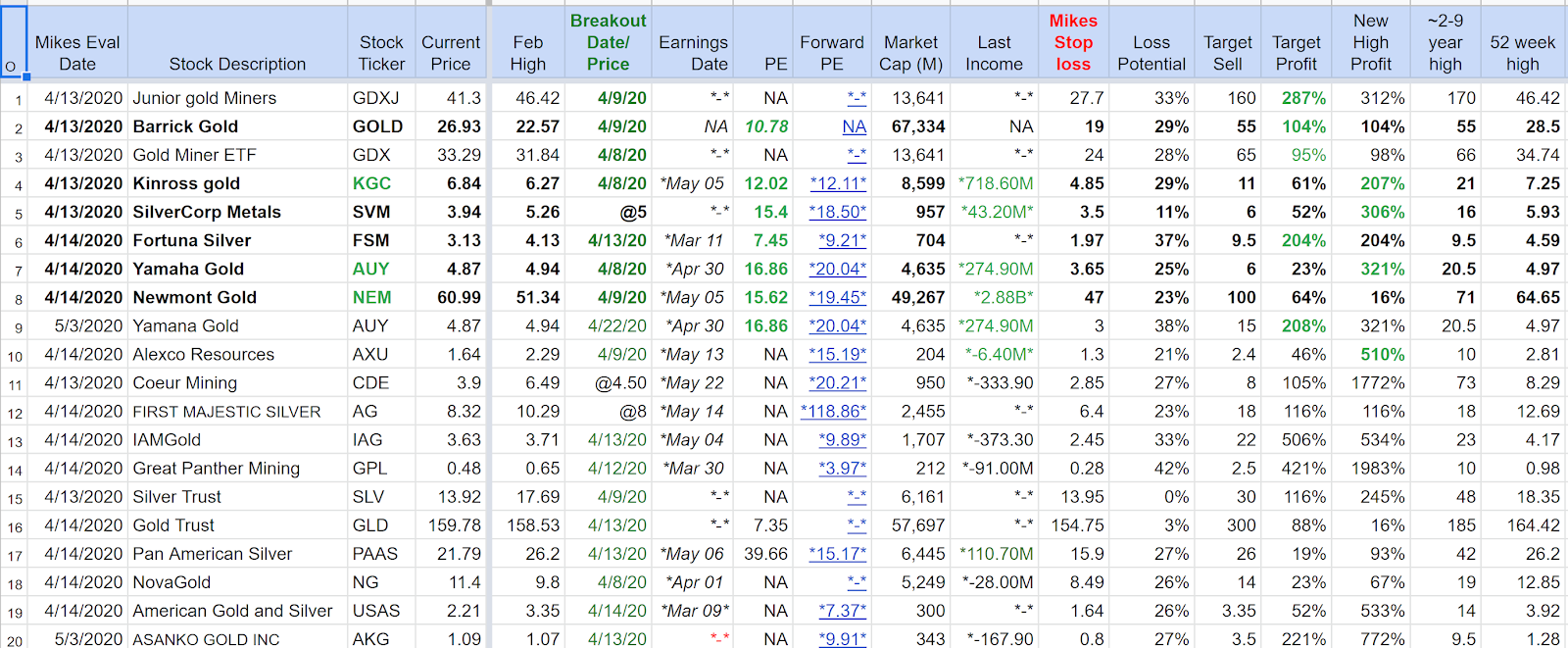Select the SLV ticker cell
The image size is (1568, 648).
pyautogui.click(x=381, y=496)
